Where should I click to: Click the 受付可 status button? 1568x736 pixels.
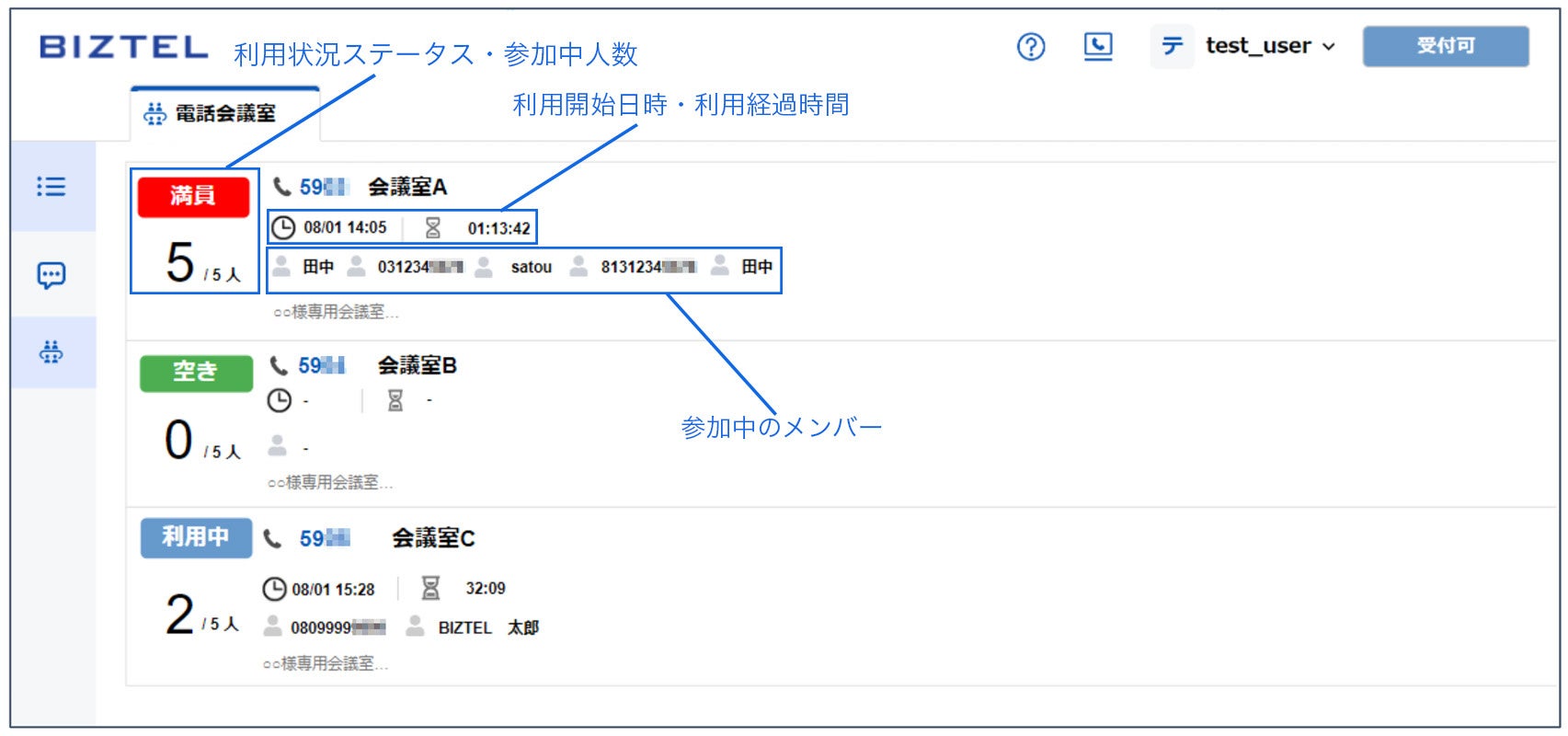(x=1446, y=46)
